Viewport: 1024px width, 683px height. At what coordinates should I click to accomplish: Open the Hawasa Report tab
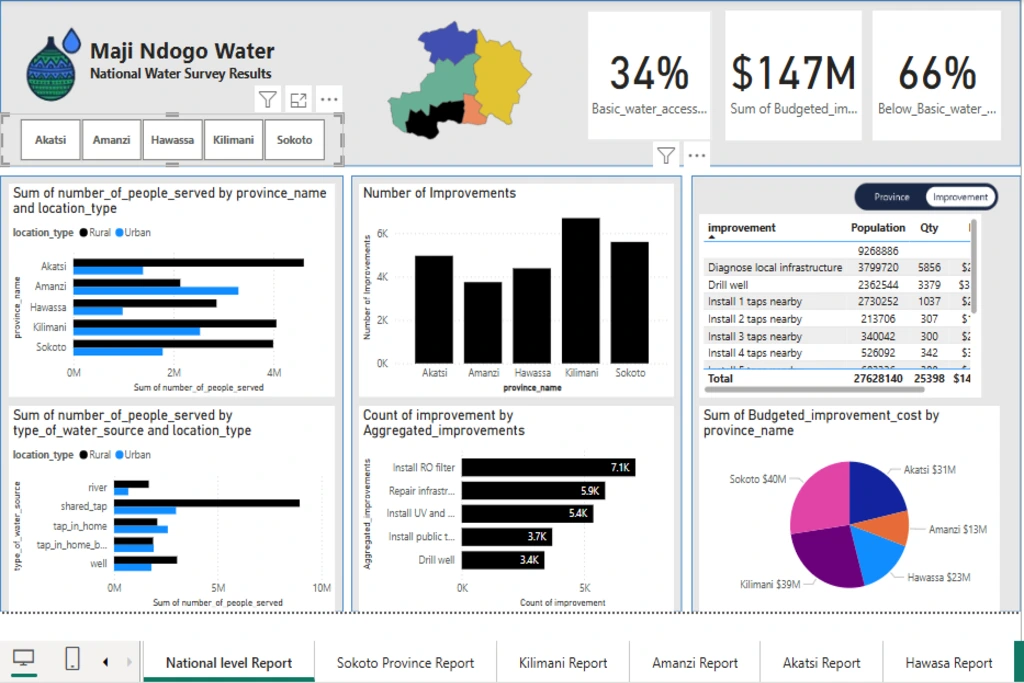click(948, 663)
